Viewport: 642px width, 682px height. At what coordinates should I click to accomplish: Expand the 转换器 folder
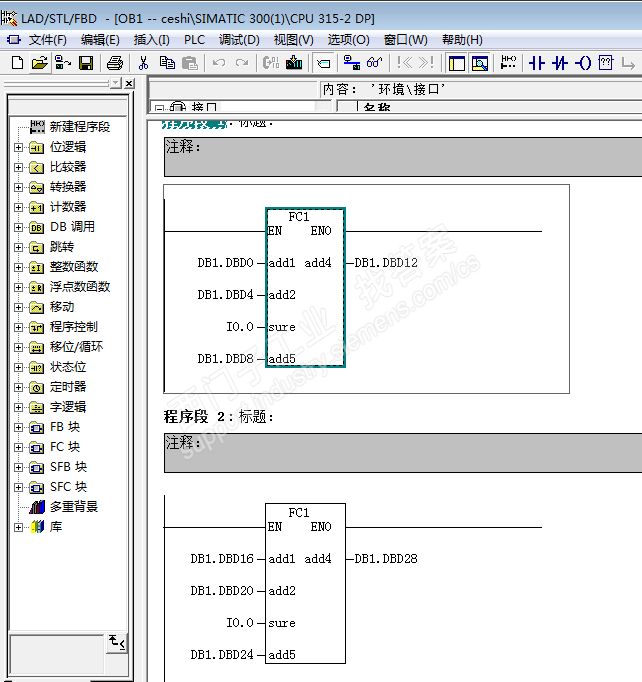tap(18, 187)
